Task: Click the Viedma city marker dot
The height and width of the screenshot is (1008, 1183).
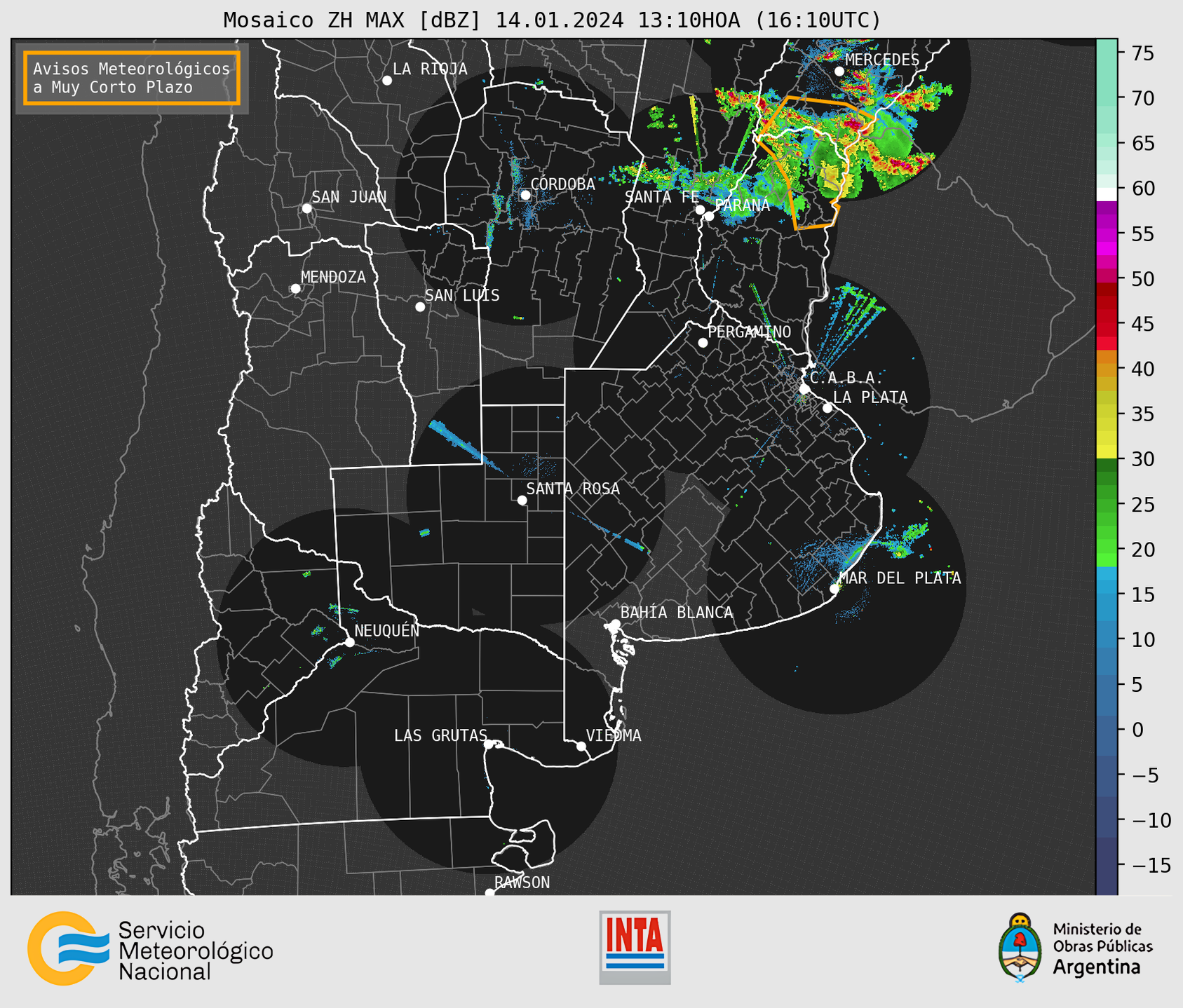Action: tap(581, 746)
